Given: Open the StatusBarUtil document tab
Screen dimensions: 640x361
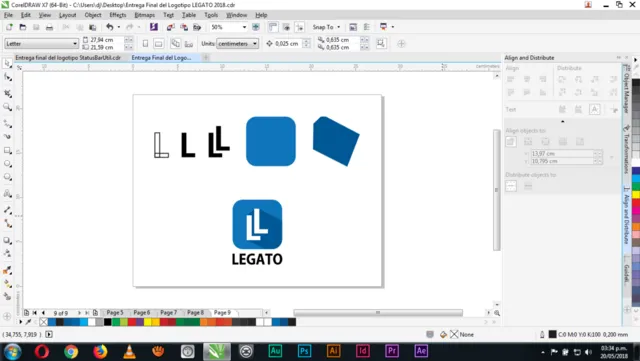Looking at the screenshot, I should tap(68, 58).
